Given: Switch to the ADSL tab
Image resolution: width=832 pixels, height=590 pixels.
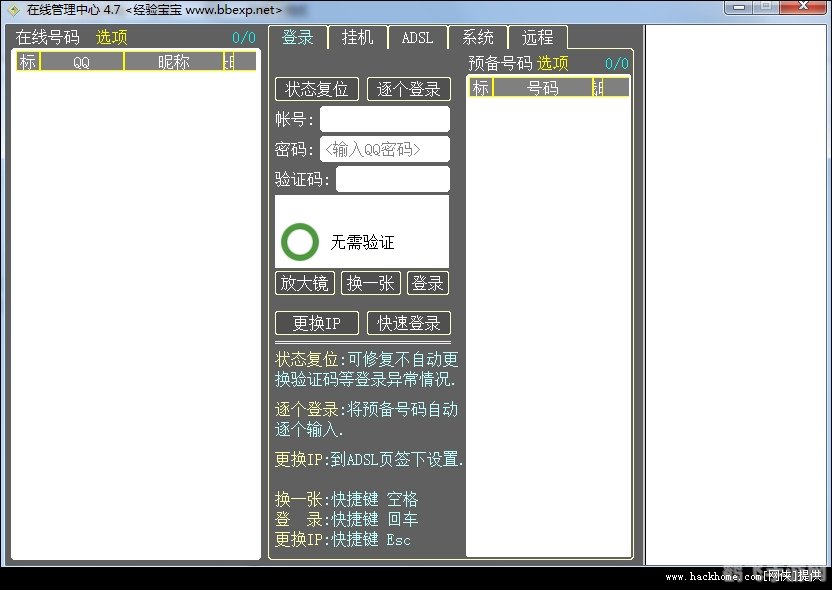Looking at the screenshot, I should tap(417, 37).
